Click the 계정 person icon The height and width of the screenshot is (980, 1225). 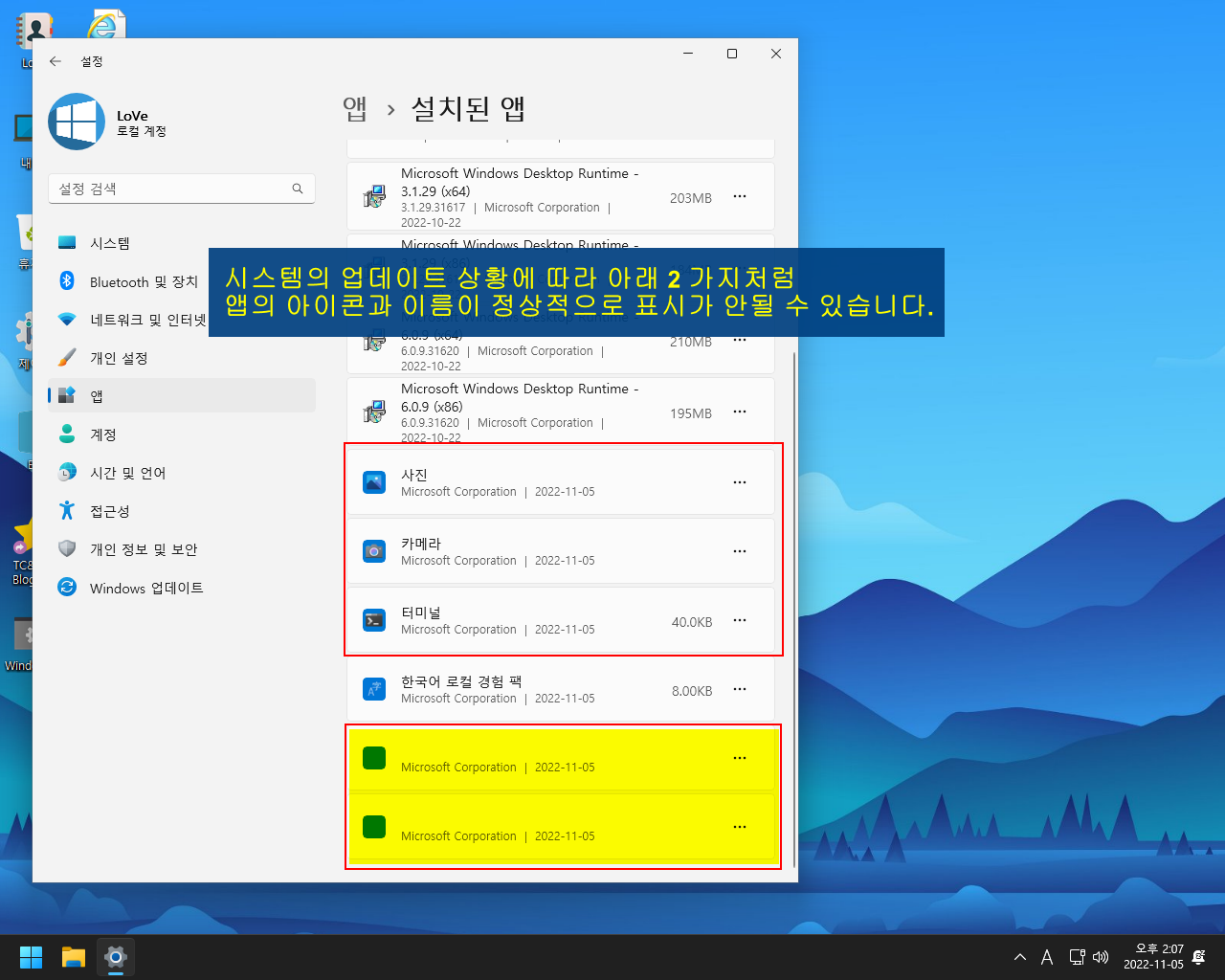(x=67, y=434)
